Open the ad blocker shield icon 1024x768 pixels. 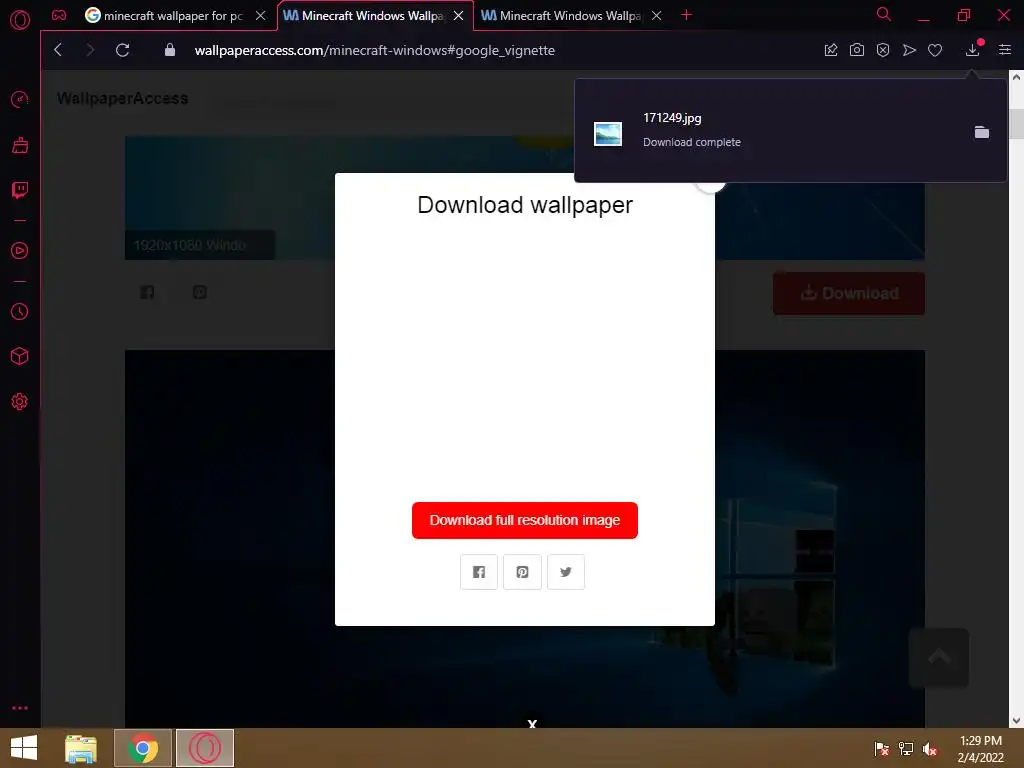[883, 50]
